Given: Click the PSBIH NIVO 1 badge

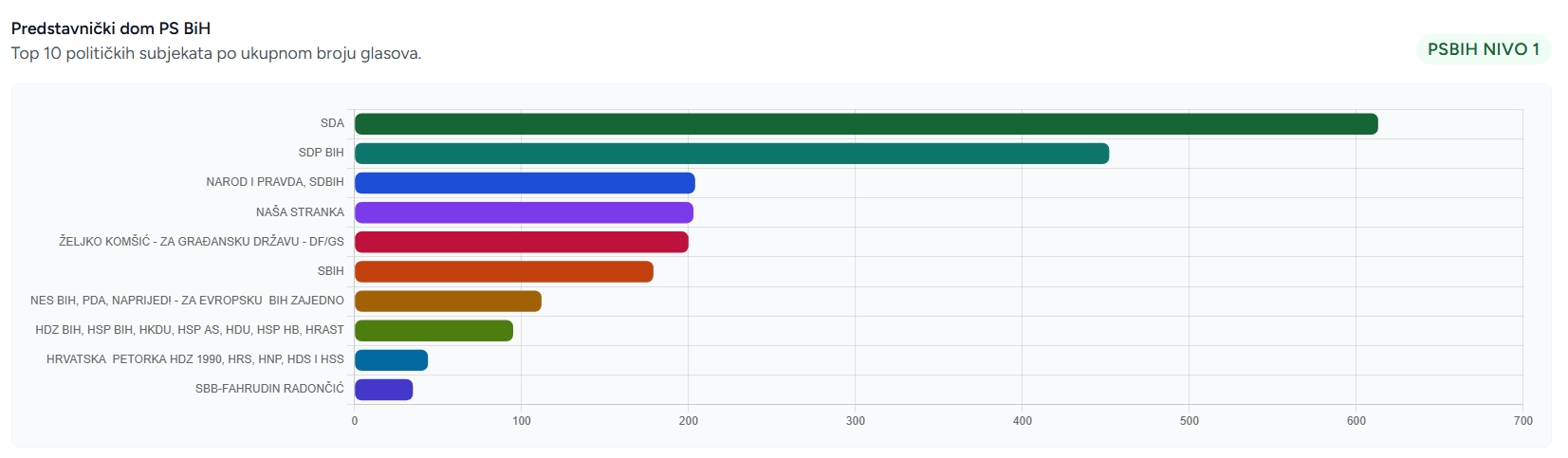Looking at the screenshot, I should point(1483,49).
